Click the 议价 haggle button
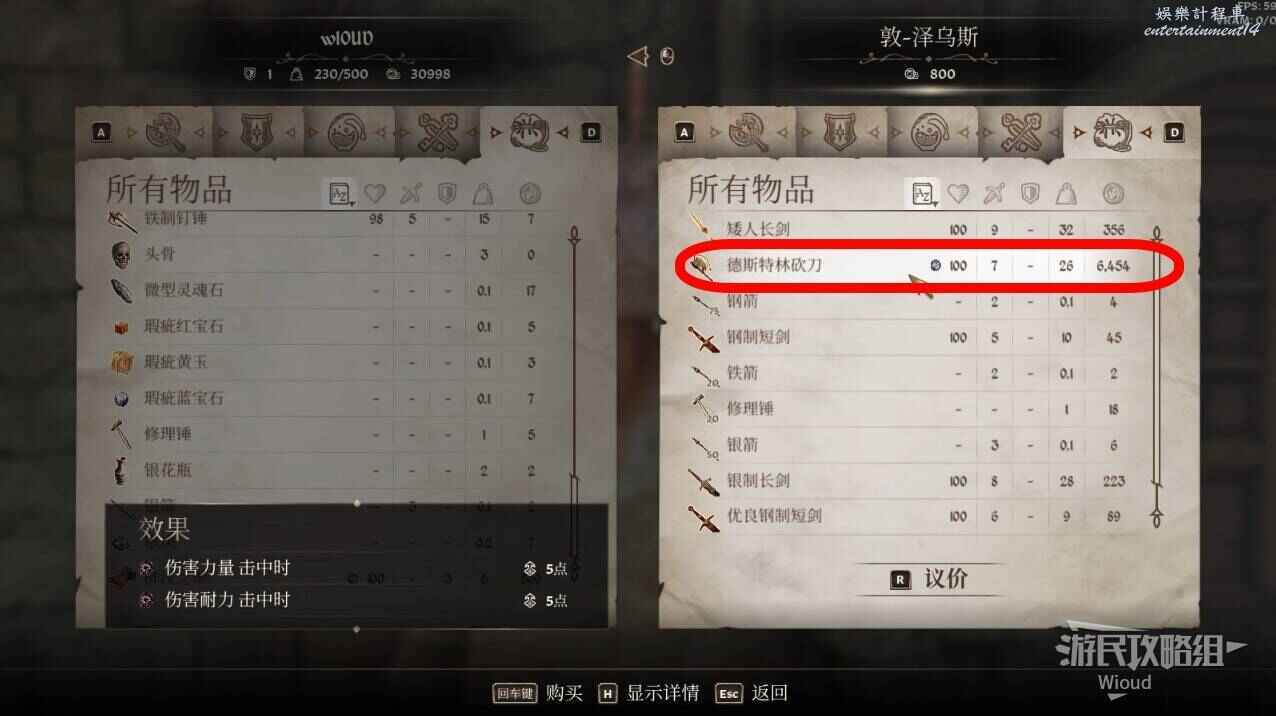Viewport: 1276px width, 716px height. (x=929, y=579)
